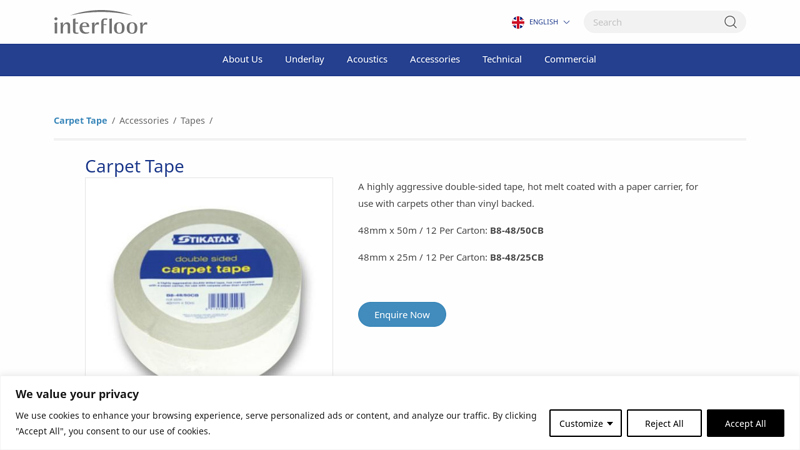Open the About Us menu
This screenshot has height=450, width=800.
click(242, 59)
